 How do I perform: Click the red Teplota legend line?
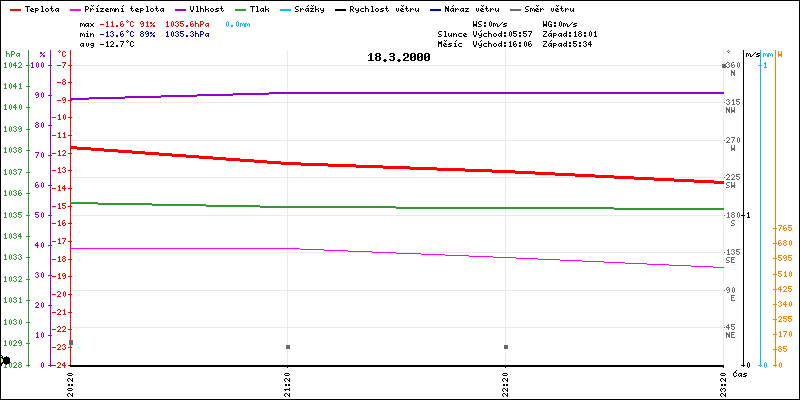13,9
